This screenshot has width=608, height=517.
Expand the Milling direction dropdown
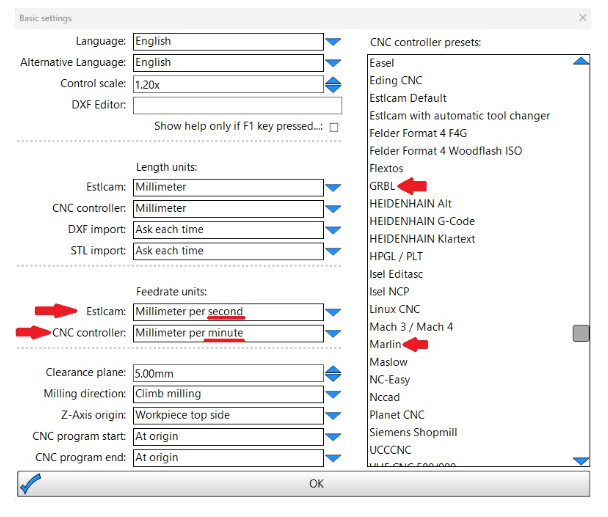pyautogui.click(x=334, y=394)
